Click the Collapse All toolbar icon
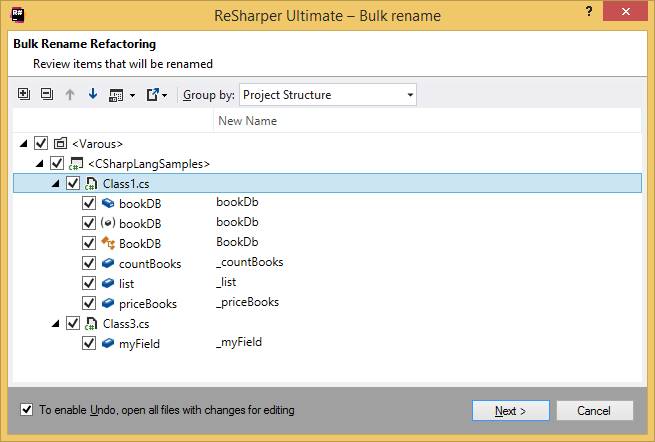 [x=46, y=95]
